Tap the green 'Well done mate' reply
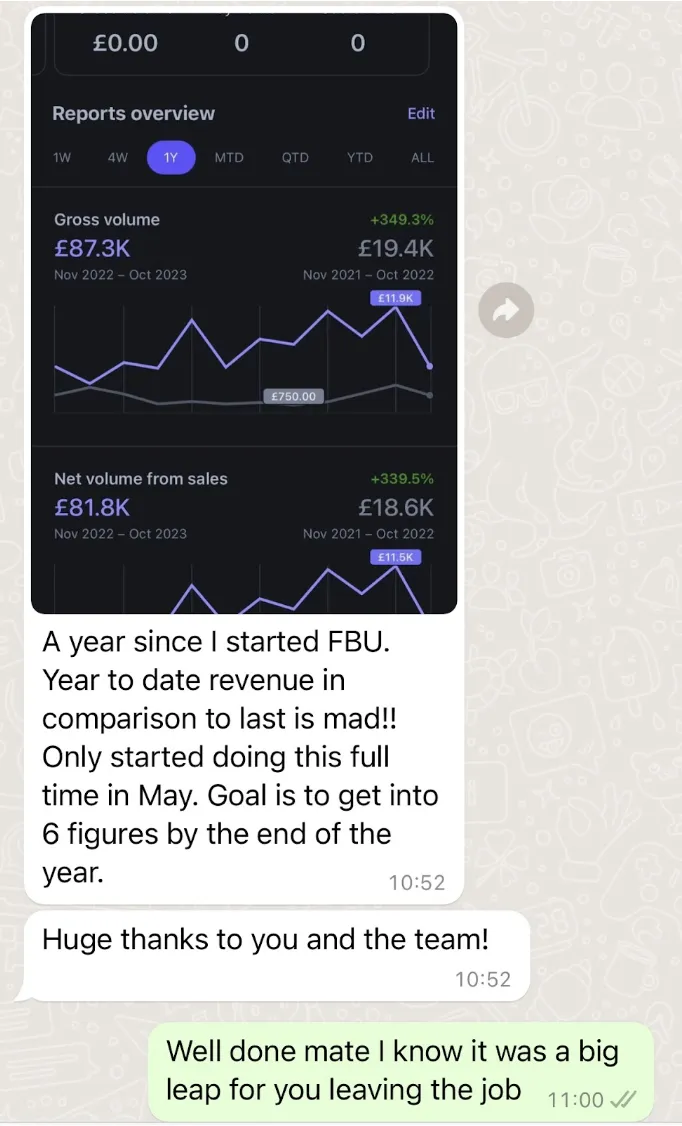This screenshot has height=1126, width=682. coord(401,1071)
